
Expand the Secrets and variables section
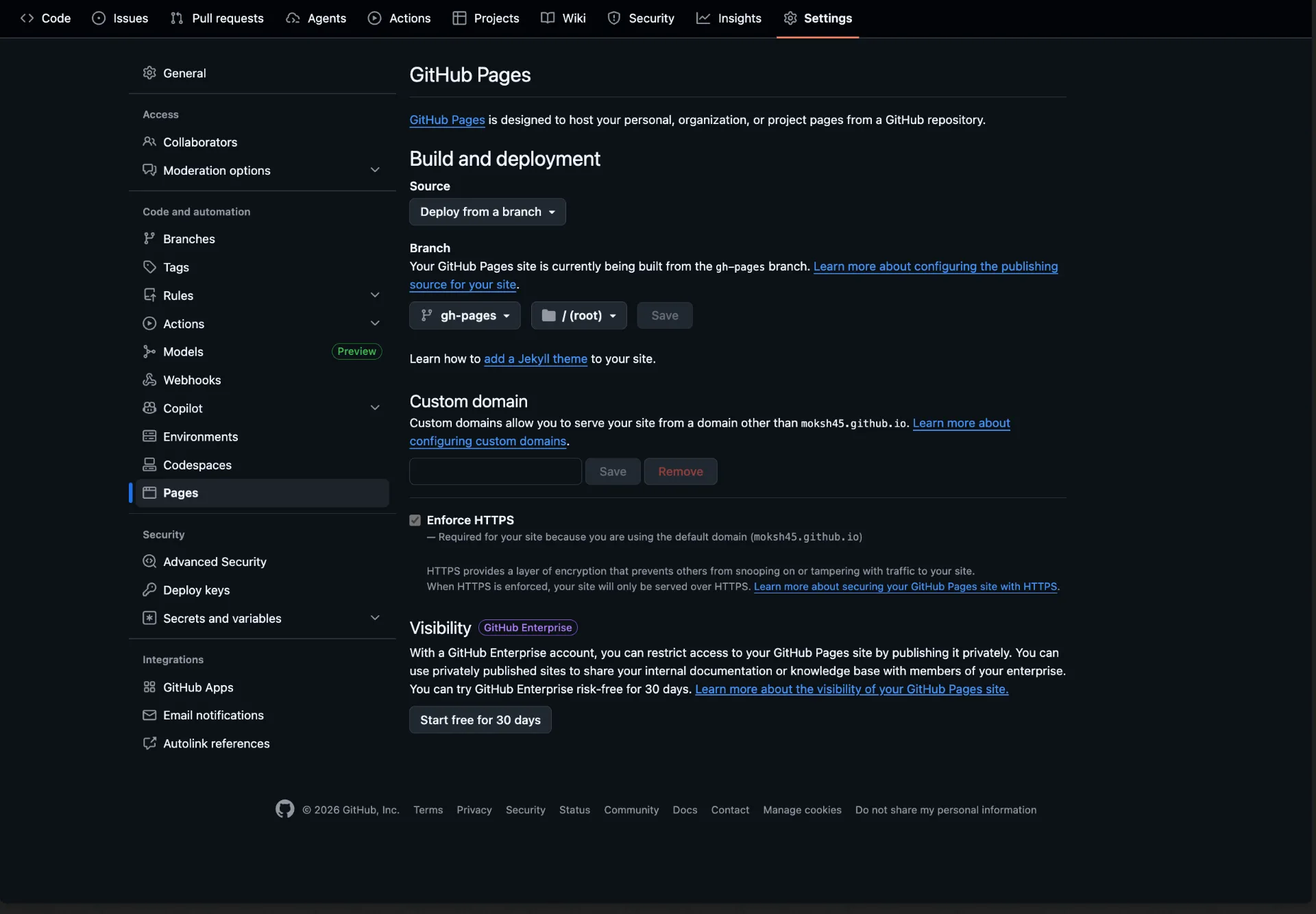tap(375, 617)
